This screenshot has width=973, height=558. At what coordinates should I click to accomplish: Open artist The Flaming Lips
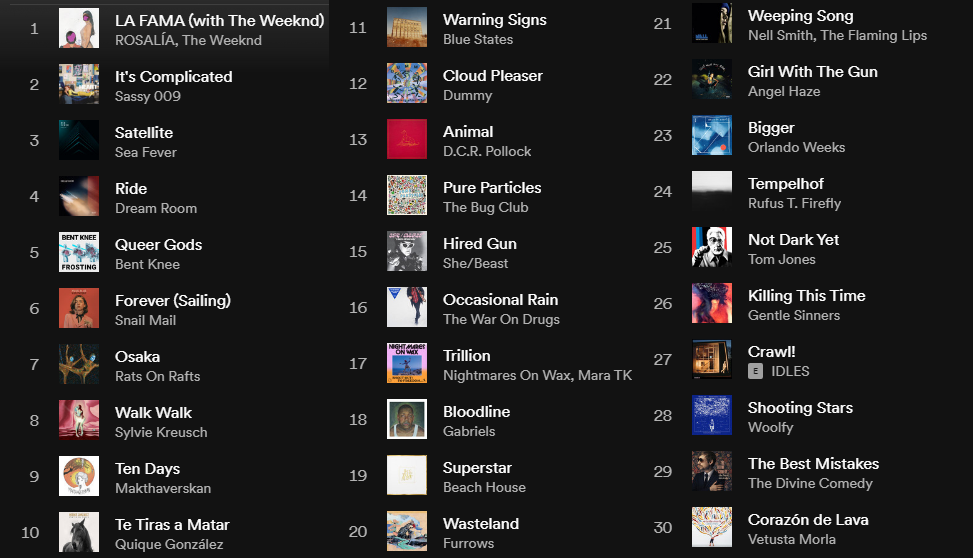coord(874,36)
